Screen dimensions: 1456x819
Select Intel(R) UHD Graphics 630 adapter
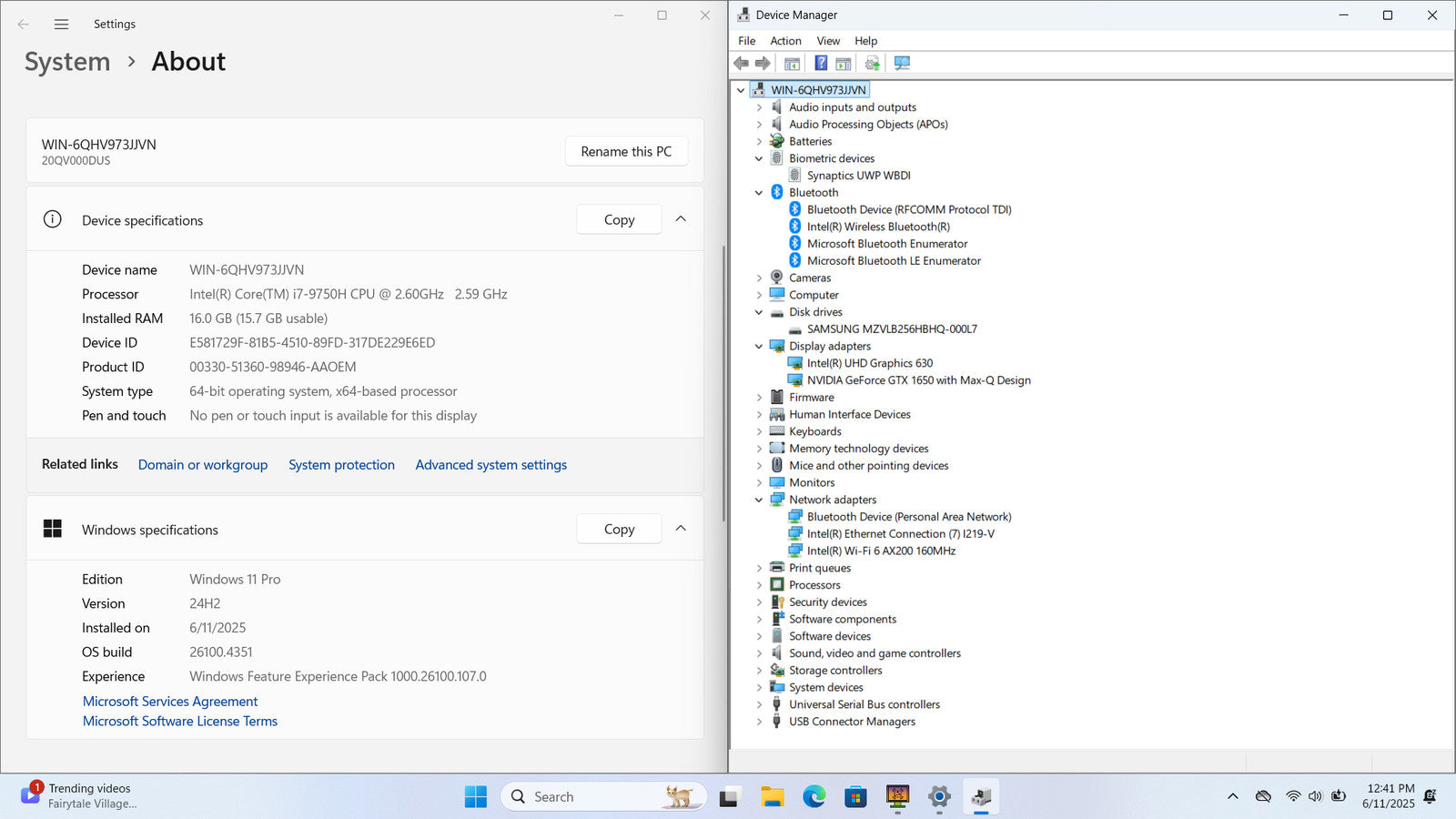[x=869, y=363]
